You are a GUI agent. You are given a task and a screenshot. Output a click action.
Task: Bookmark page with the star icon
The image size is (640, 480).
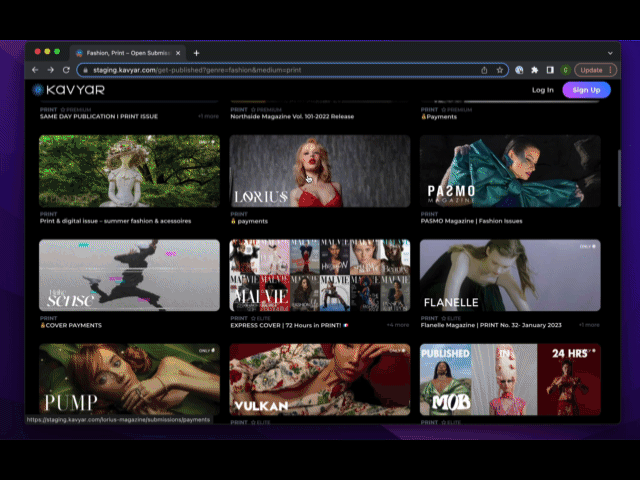coord(500,70)
